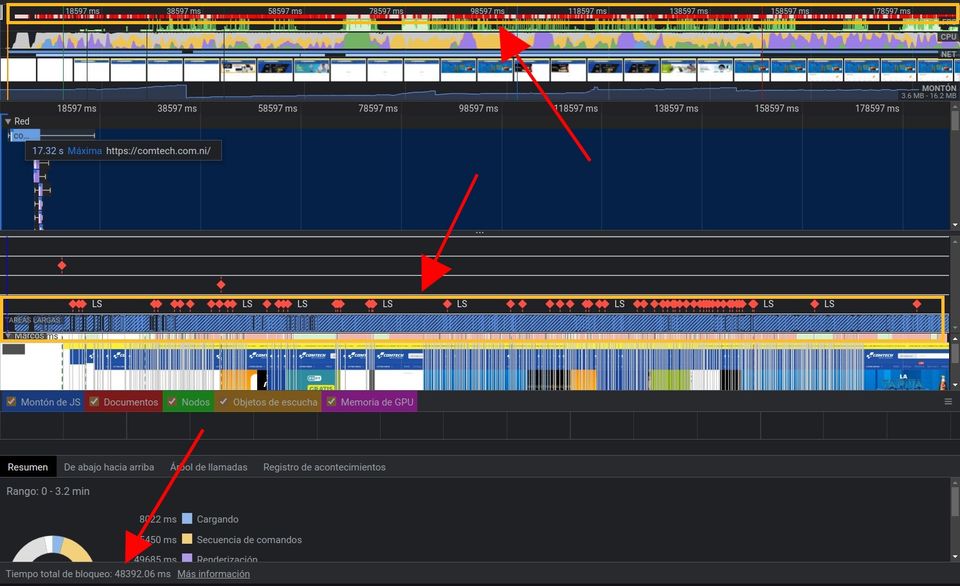Select the Registro de acontecimientos tab
The image size is (960, 586).
click(x=324, y=467)
